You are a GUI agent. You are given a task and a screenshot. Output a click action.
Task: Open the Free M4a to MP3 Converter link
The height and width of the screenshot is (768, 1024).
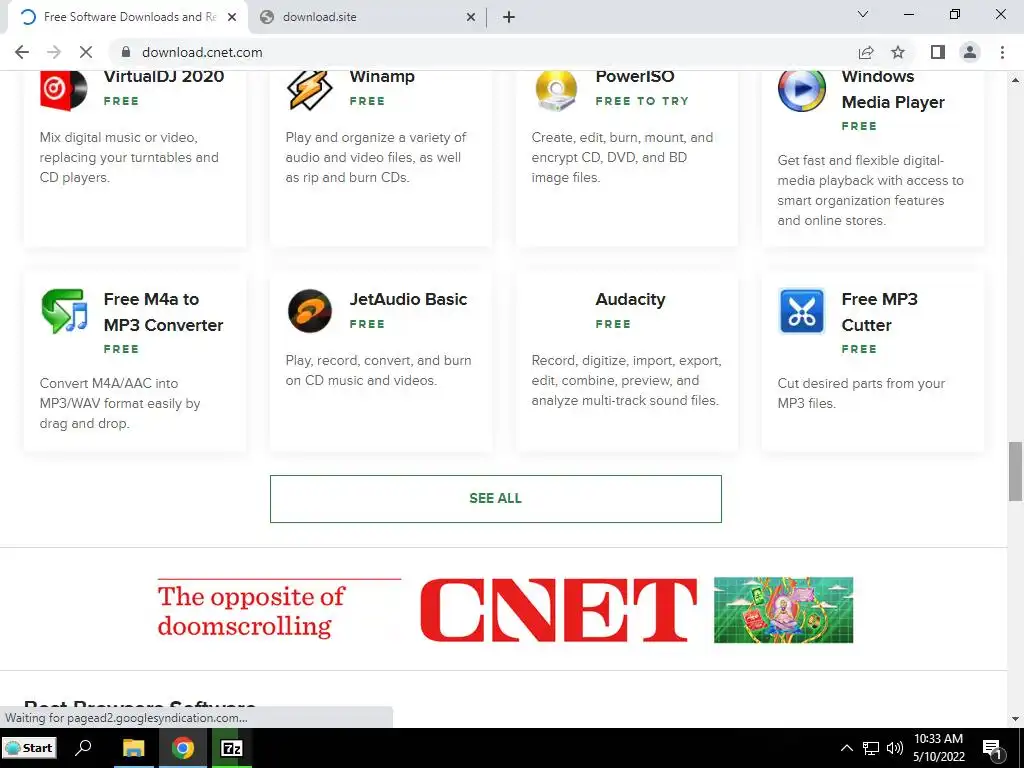coord(163,312)
